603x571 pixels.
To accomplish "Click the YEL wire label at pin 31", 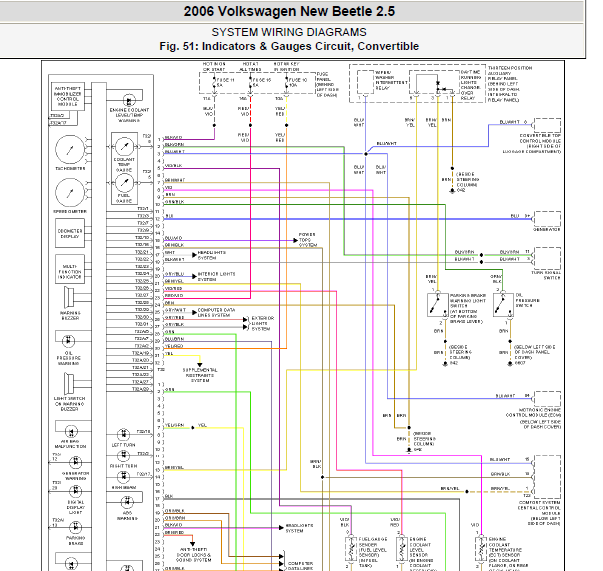I will (x=169, y=353).
